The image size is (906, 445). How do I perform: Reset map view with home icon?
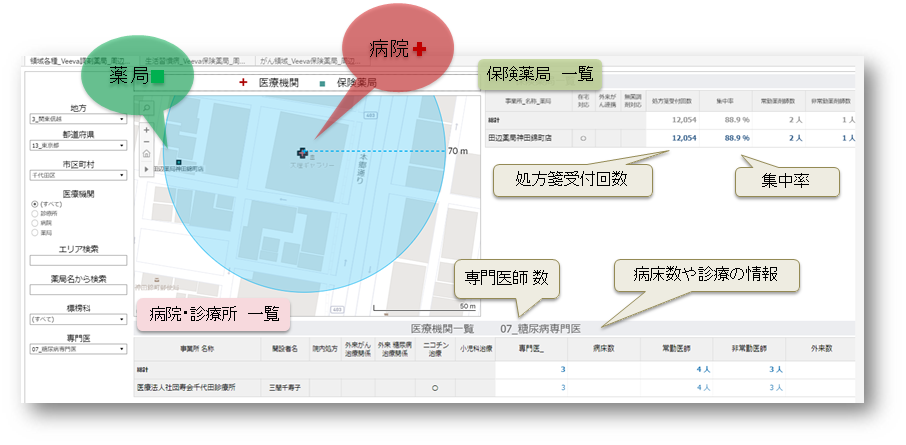coord(147,154)
